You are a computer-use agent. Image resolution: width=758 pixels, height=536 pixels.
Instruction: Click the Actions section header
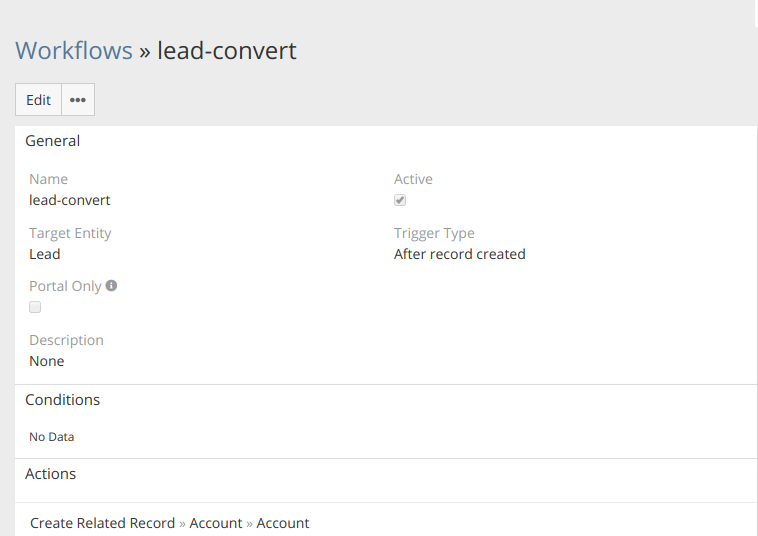click(51, 474)
